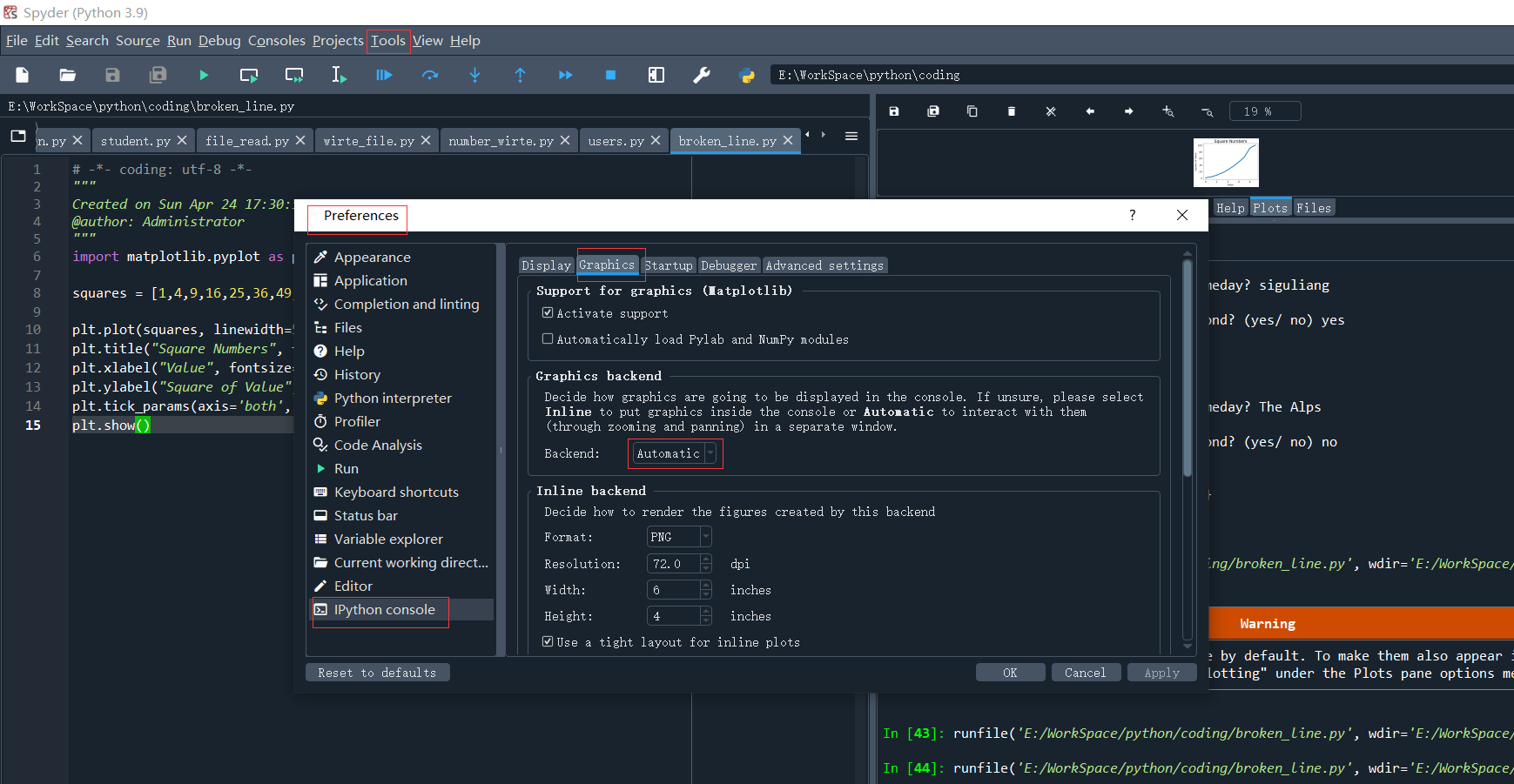This screenshot has width=1514, height=784.
Task: Uncheck the Activate support checkbox
Action: (x=548, y=313)
